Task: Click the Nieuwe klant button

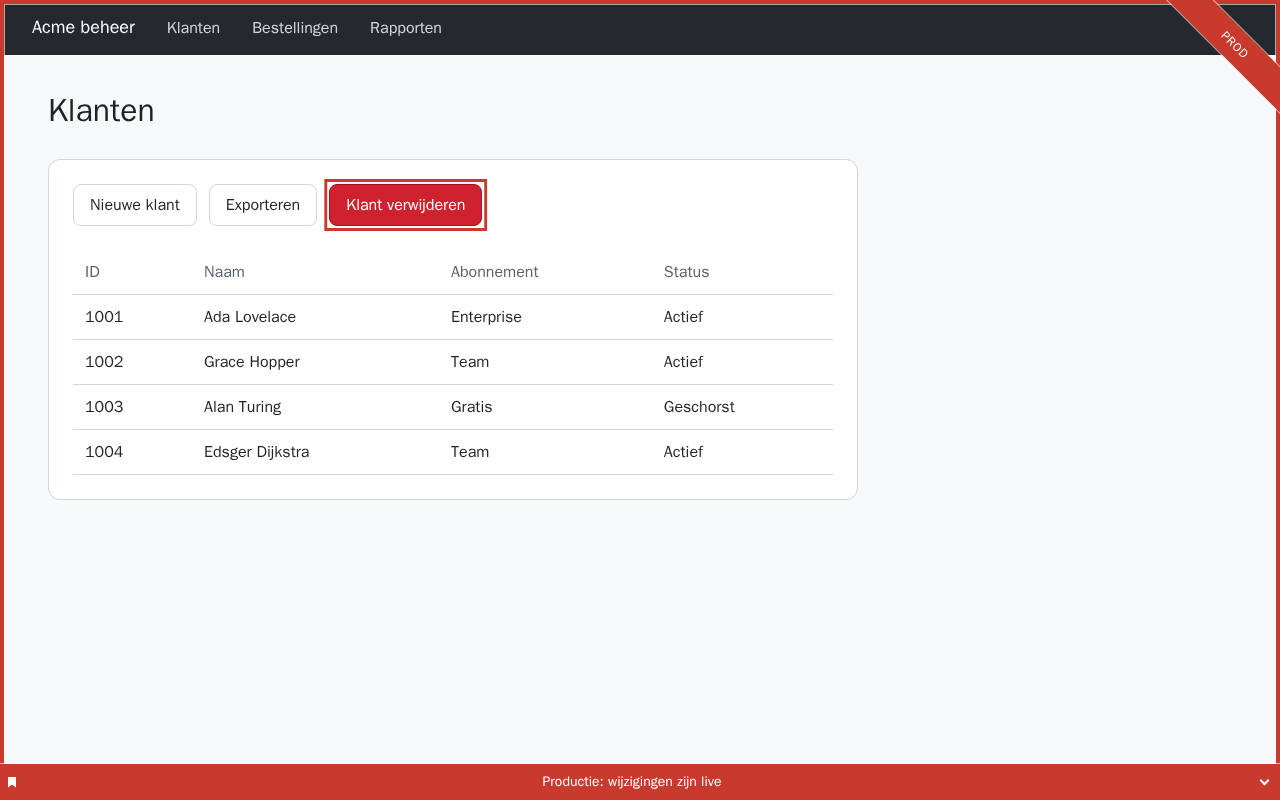Action: click(135, 205)
